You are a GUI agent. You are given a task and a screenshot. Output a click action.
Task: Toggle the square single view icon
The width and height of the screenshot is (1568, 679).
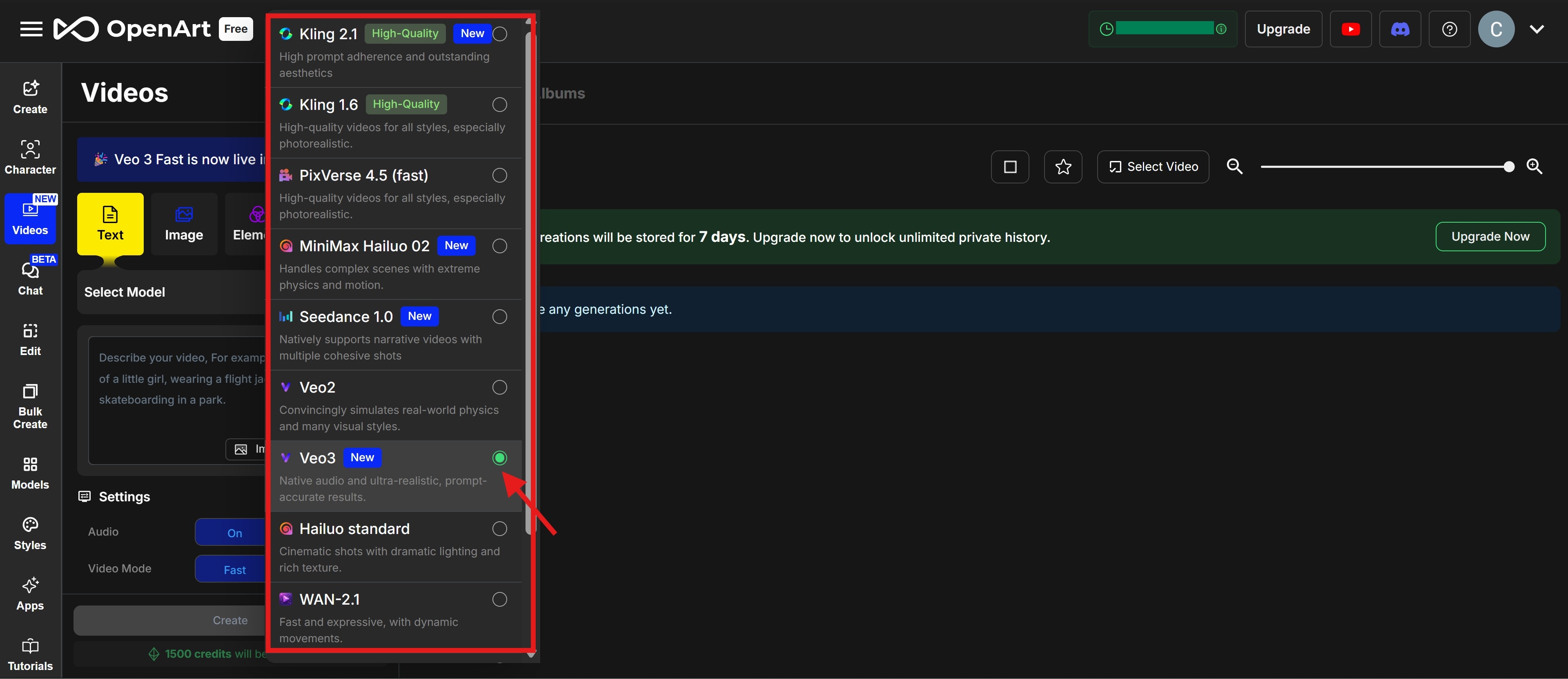[x=1010, y=166]
